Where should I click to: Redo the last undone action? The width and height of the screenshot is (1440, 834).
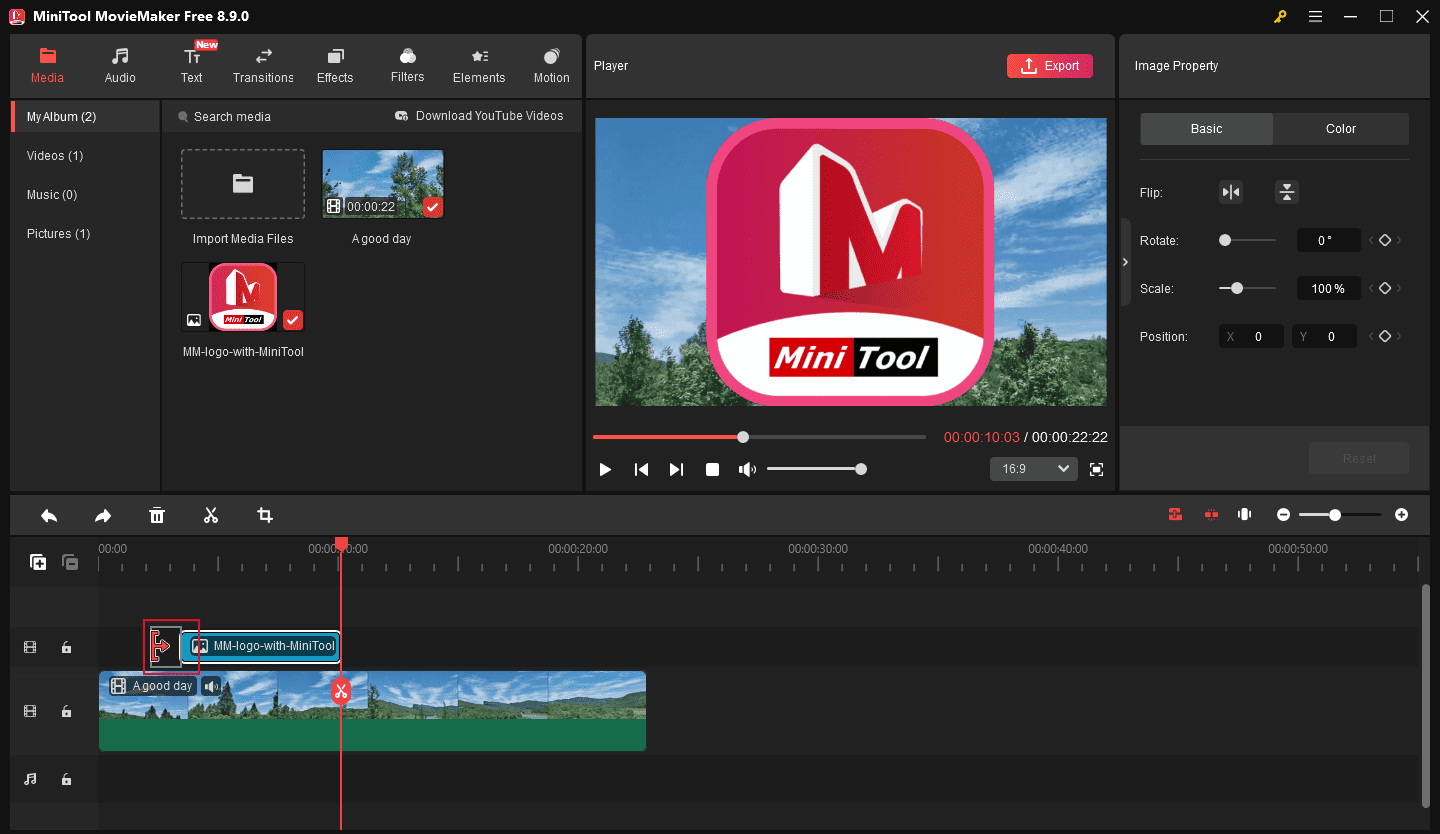(103, 515)
